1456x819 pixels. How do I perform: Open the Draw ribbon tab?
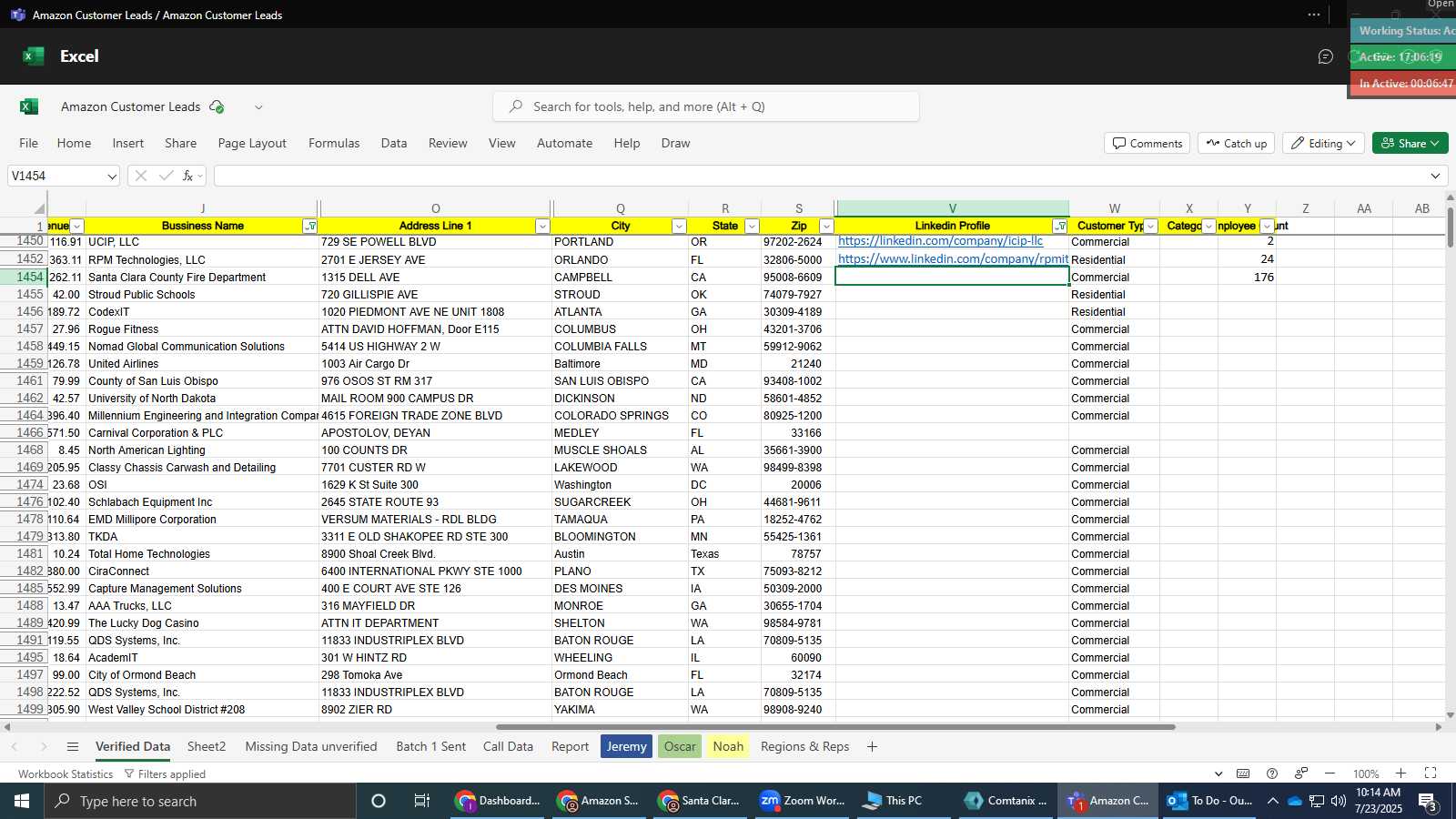tap(675, 143)
